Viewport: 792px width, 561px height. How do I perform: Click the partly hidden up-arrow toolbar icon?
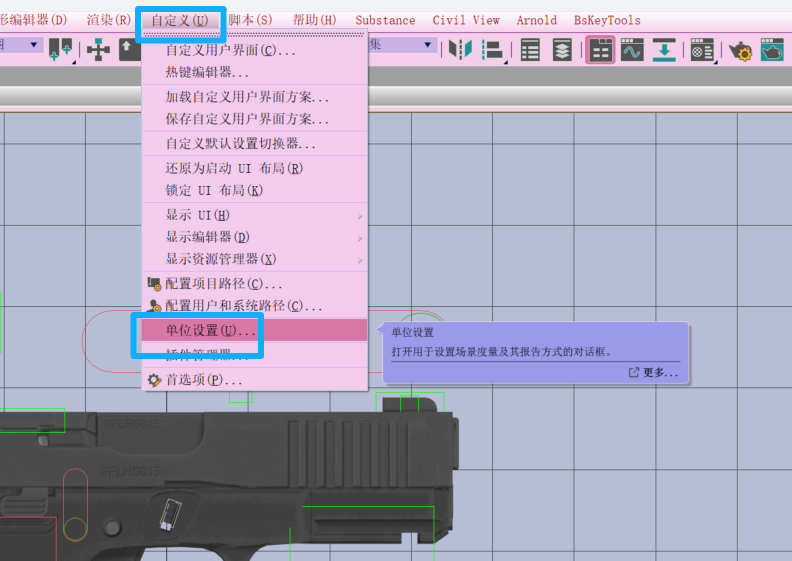coord(130,50)
